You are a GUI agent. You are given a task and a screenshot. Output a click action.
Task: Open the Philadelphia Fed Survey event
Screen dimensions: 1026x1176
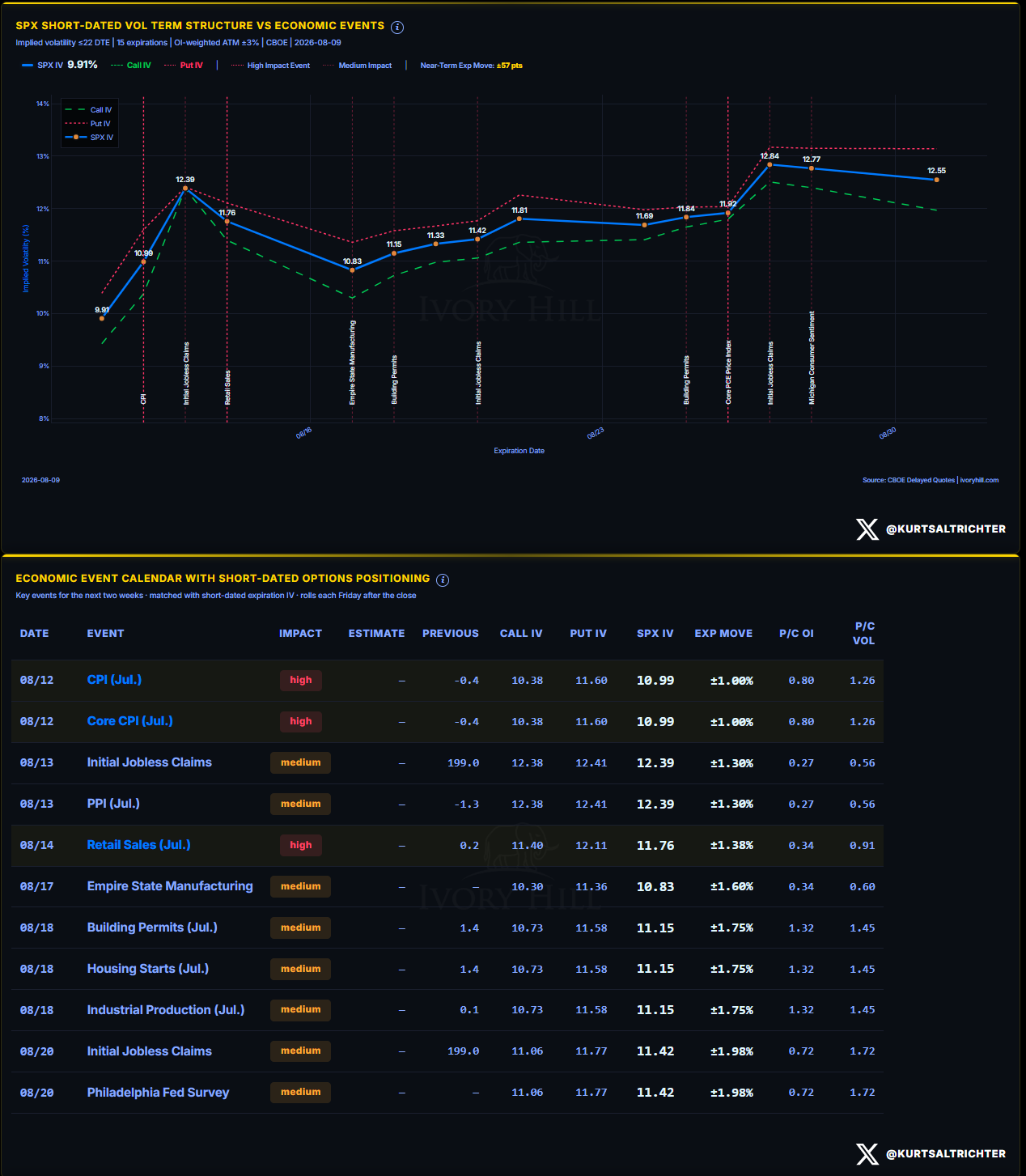click(159, 1093)
